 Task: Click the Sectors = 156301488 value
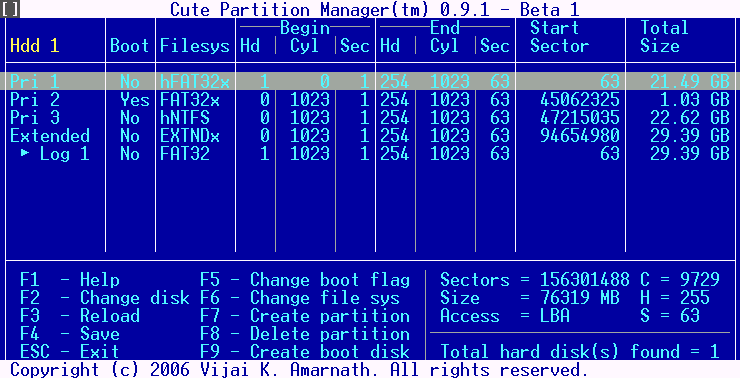click(x=535, y=280)
